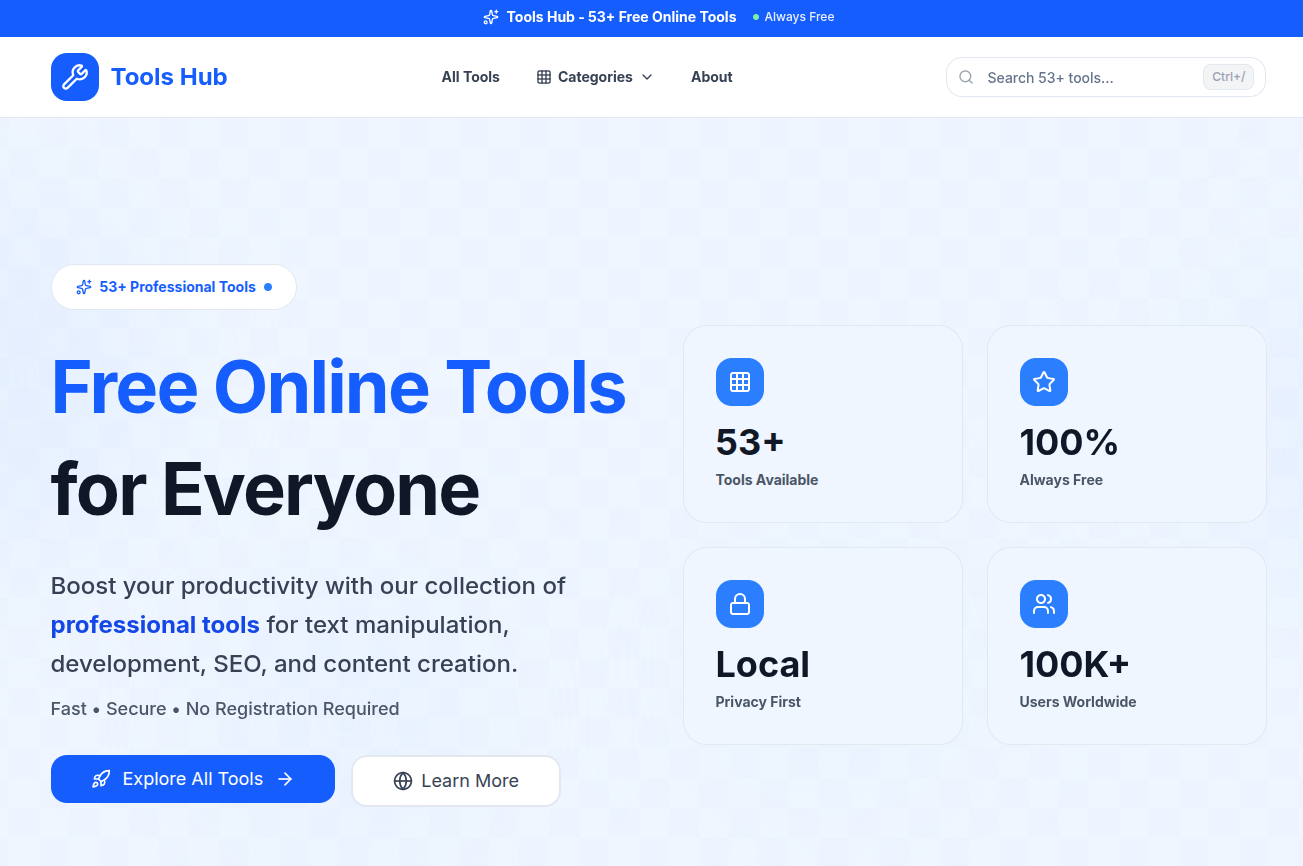Click the star icon on the Always Free card

click(x=1043, y=382)
